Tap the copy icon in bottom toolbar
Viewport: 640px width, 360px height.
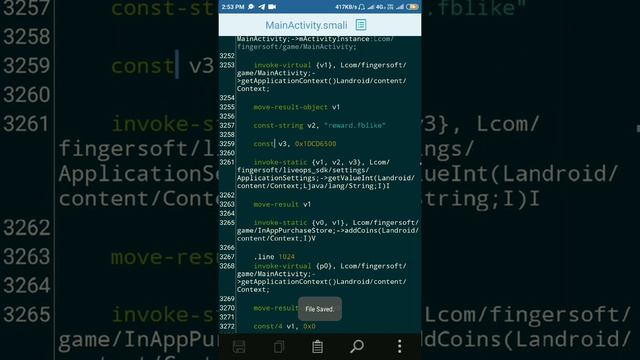pos(279,347)
